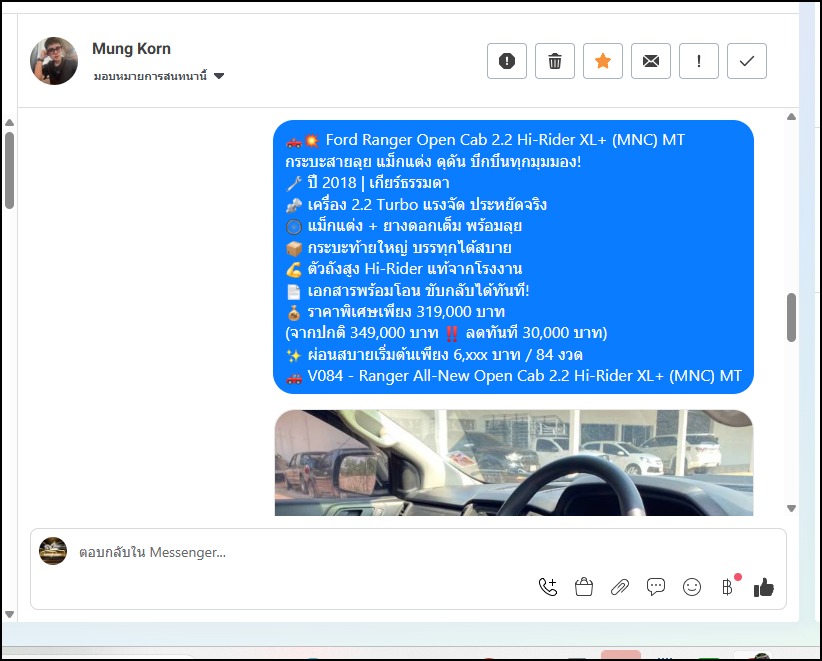
Task: Click the chat scrollbar thumb
Action: [792, 318]
